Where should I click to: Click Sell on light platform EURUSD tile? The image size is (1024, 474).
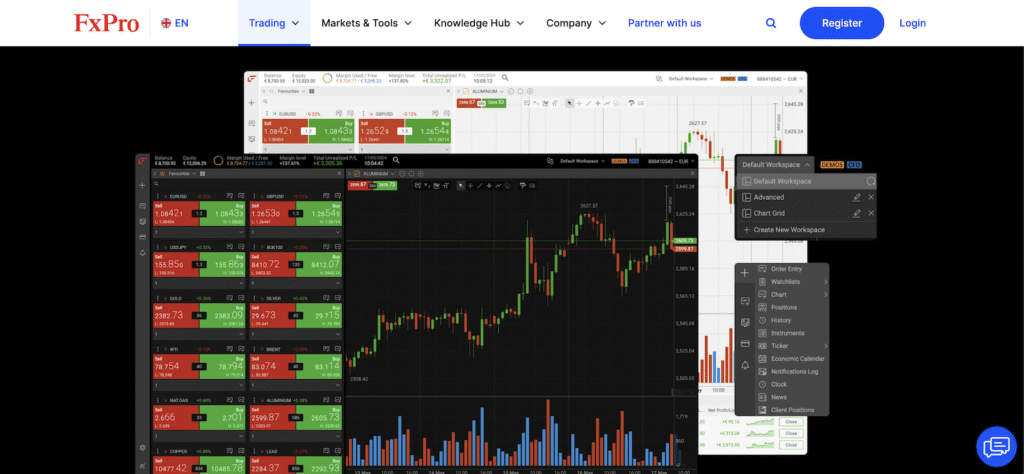pos(285,131)
